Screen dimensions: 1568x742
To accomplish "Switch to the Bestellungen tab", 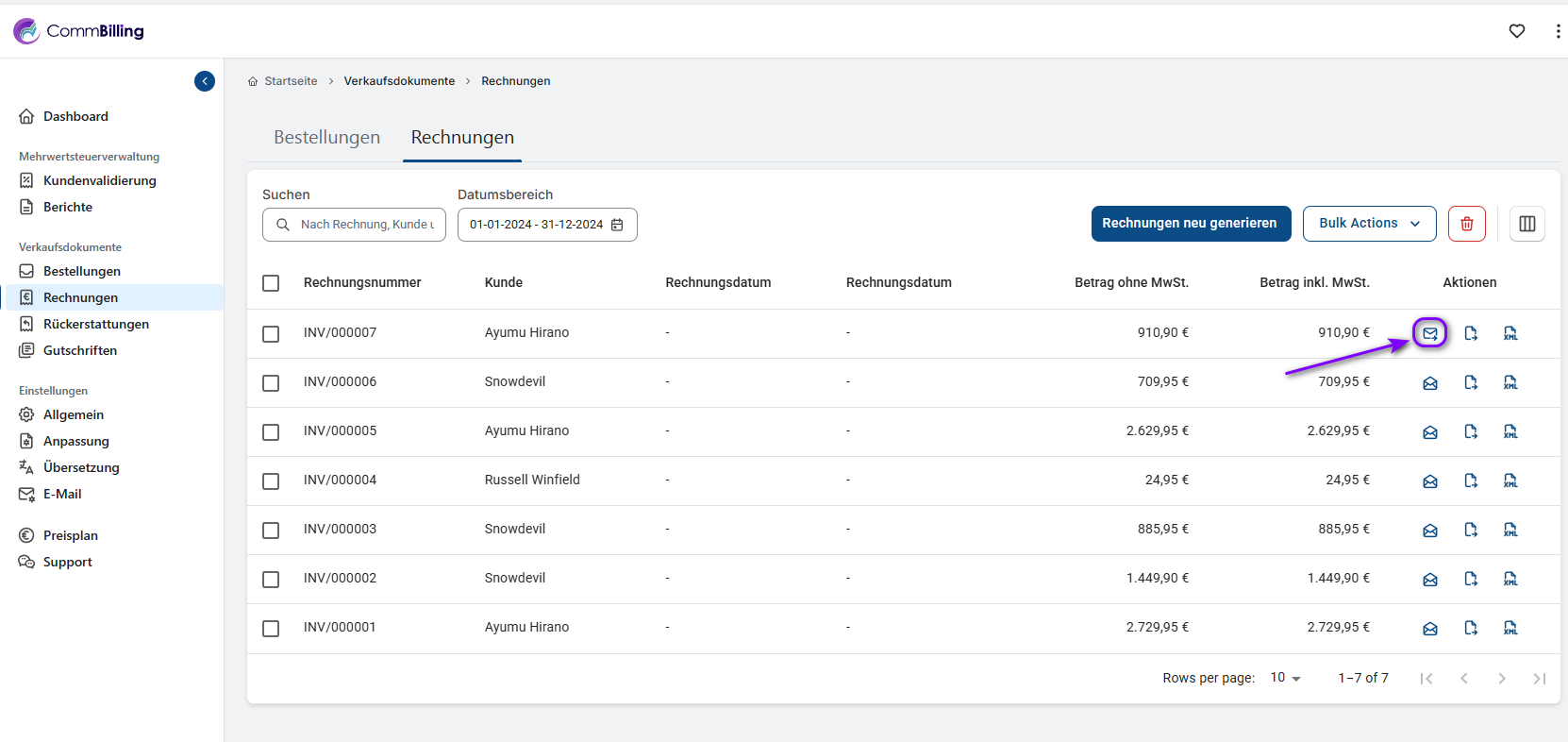I will (326, 138).
